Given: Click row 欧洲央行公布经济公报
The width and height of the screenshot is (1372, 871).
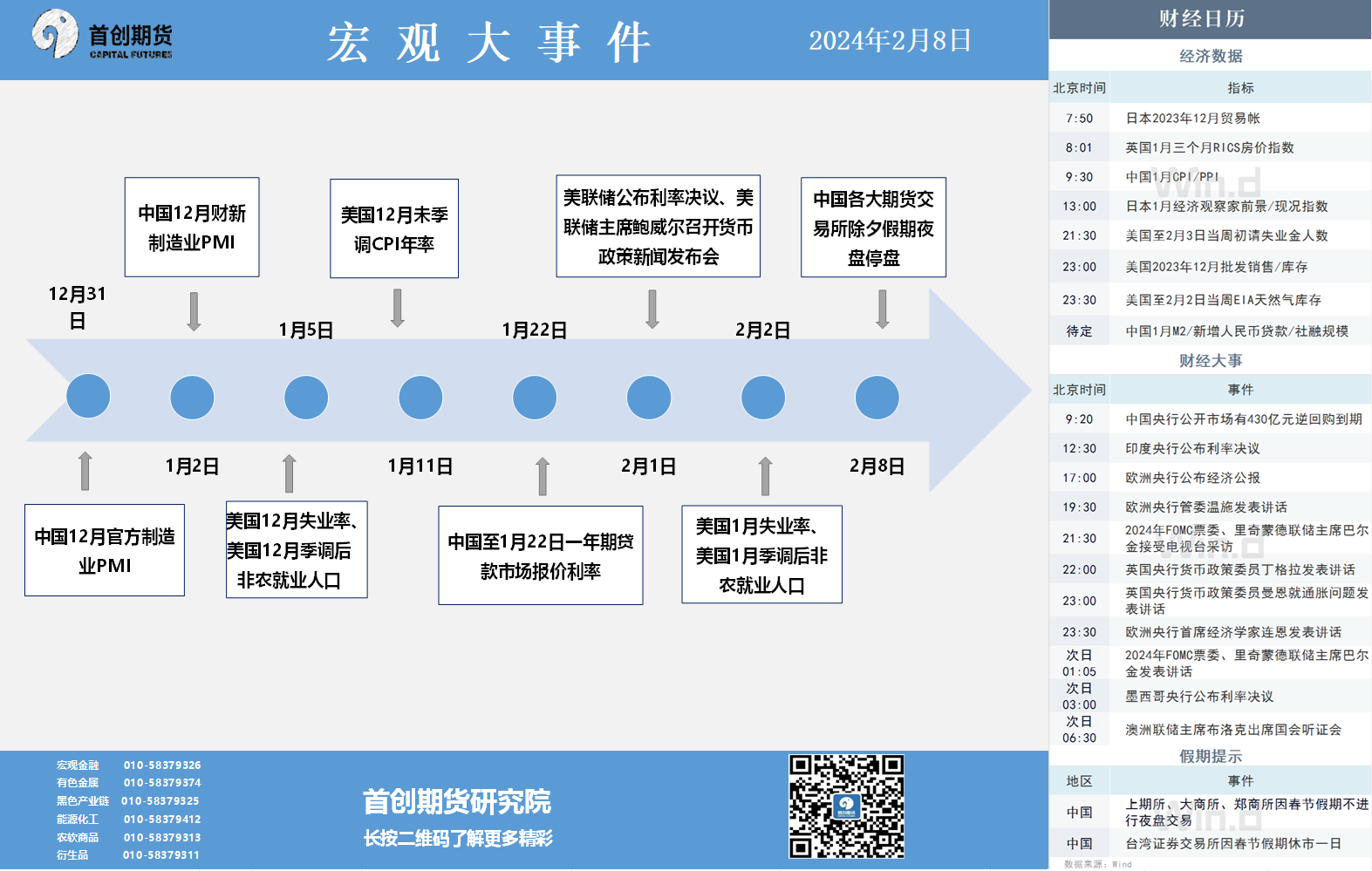Looking at the screenshot, I should point(1210,478).
